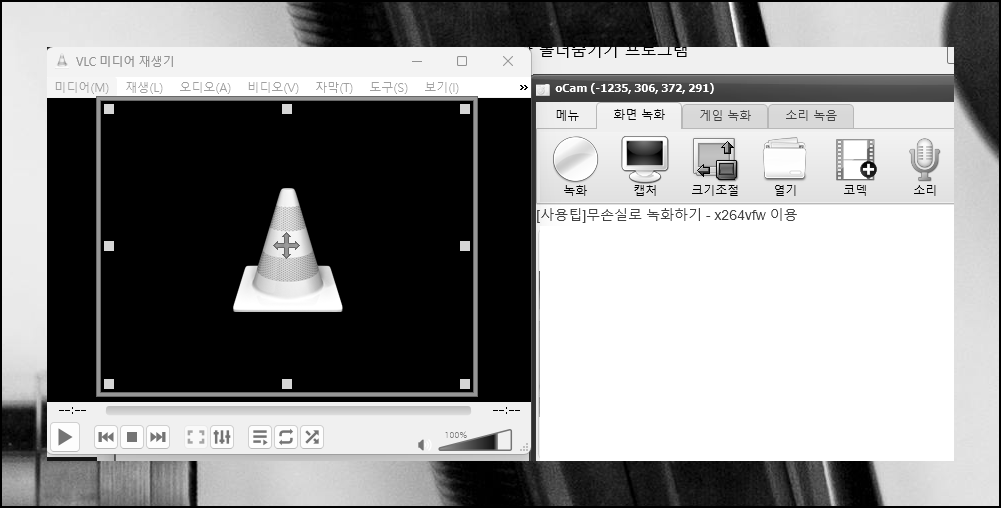The width and height of the screenshot is (1001, 508).
Task: Toggle VLC shuffle random button
Action: pos(312,437)
